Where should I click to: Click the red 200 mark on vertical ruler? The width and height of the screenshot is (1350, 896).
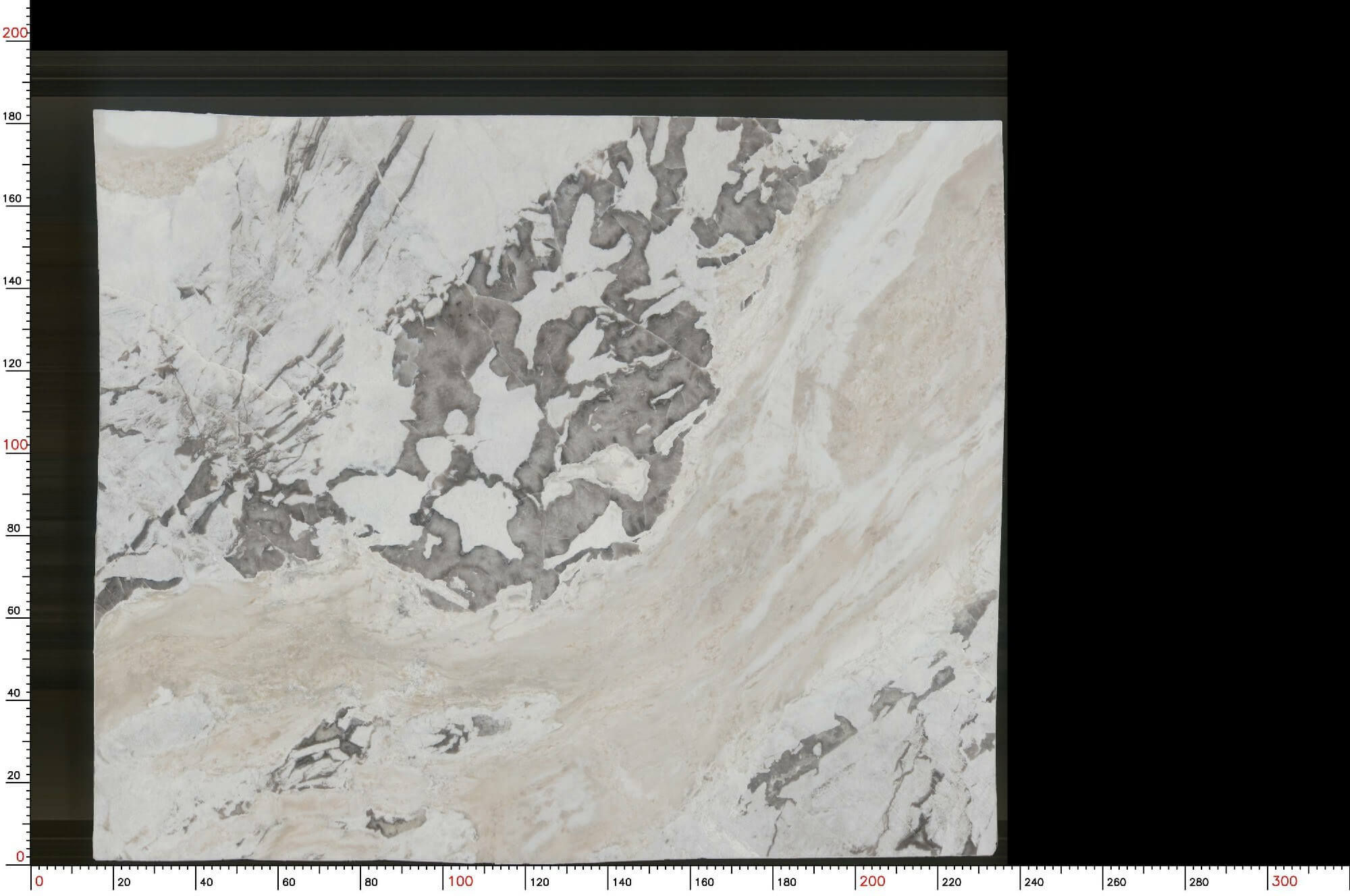tap(15, 32)
